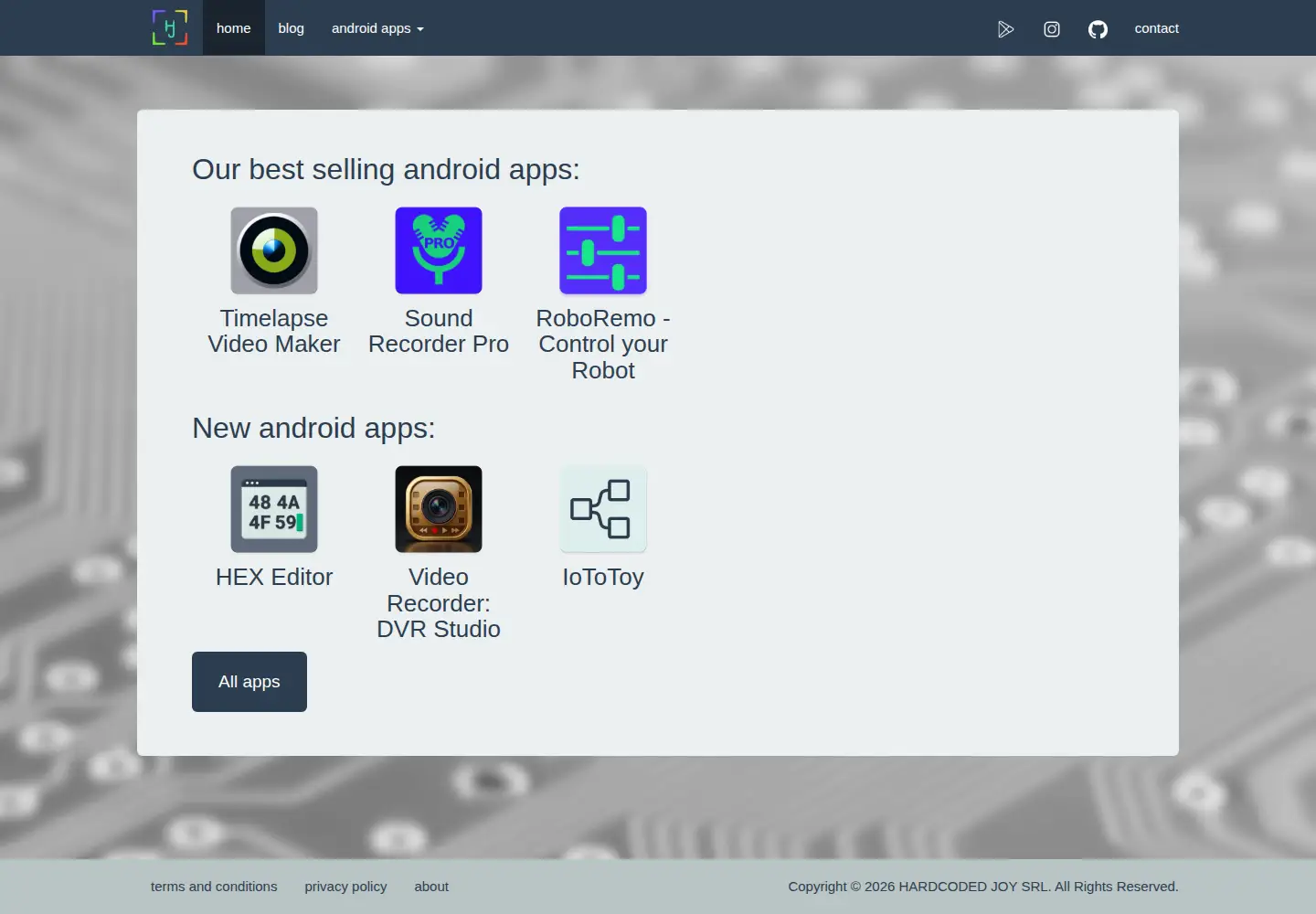
Task: Click the Sound Recorder Pro microphone icon
Action: (x=439, y=250)
